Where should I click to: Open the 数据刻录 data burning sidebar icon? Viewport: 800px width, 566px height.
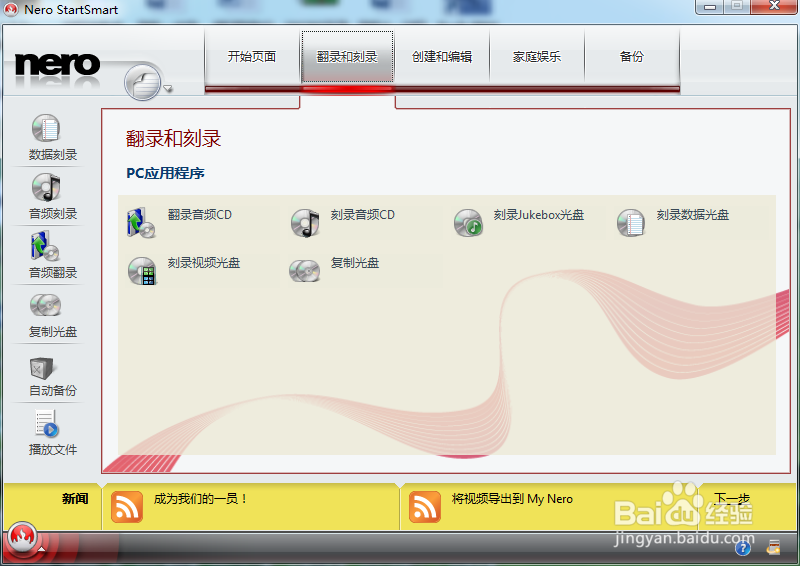pyautogui.click(x=46, y=128)
